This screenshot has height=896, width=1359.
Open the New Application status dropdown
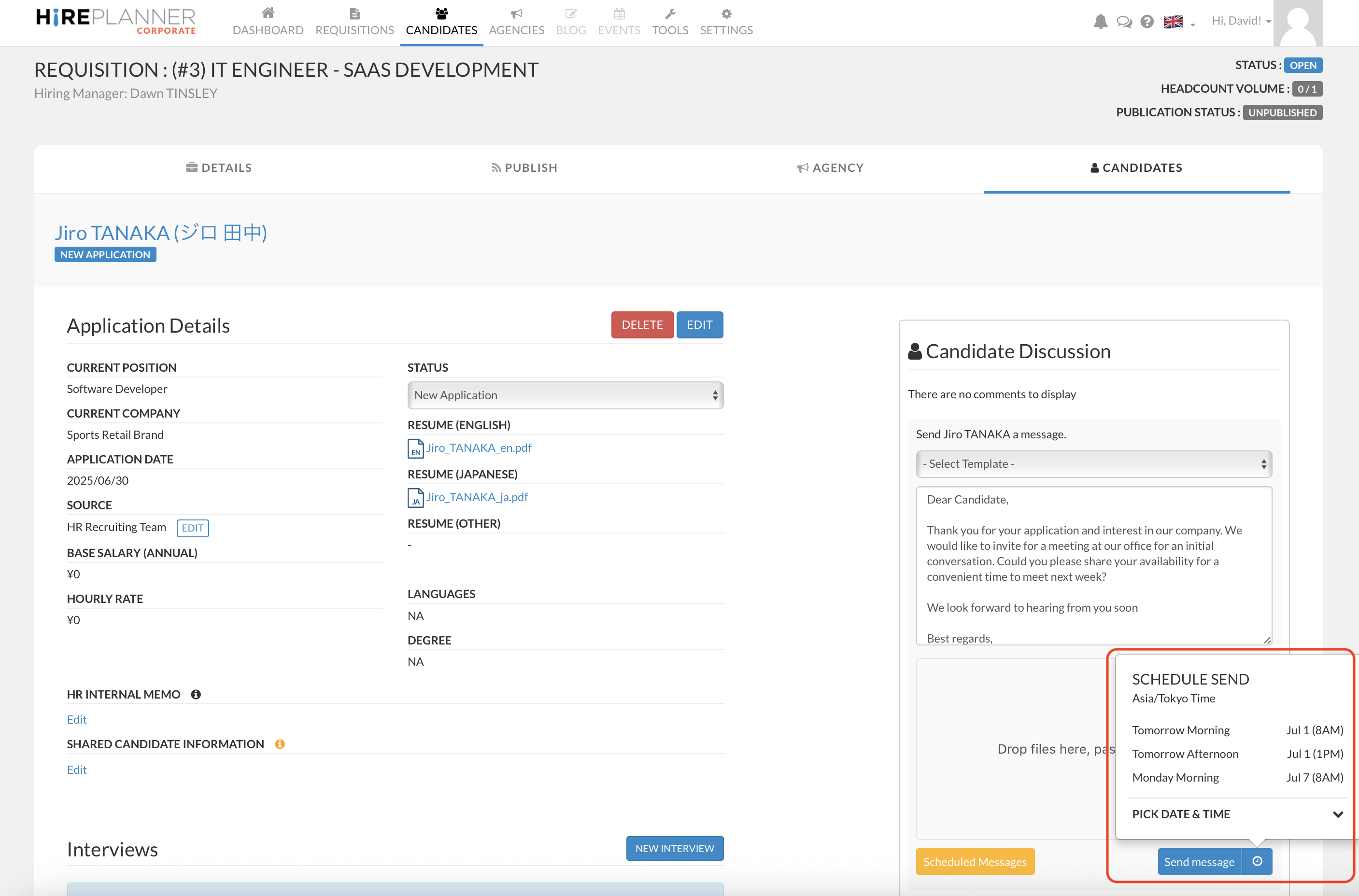click(x=565, y=395)
